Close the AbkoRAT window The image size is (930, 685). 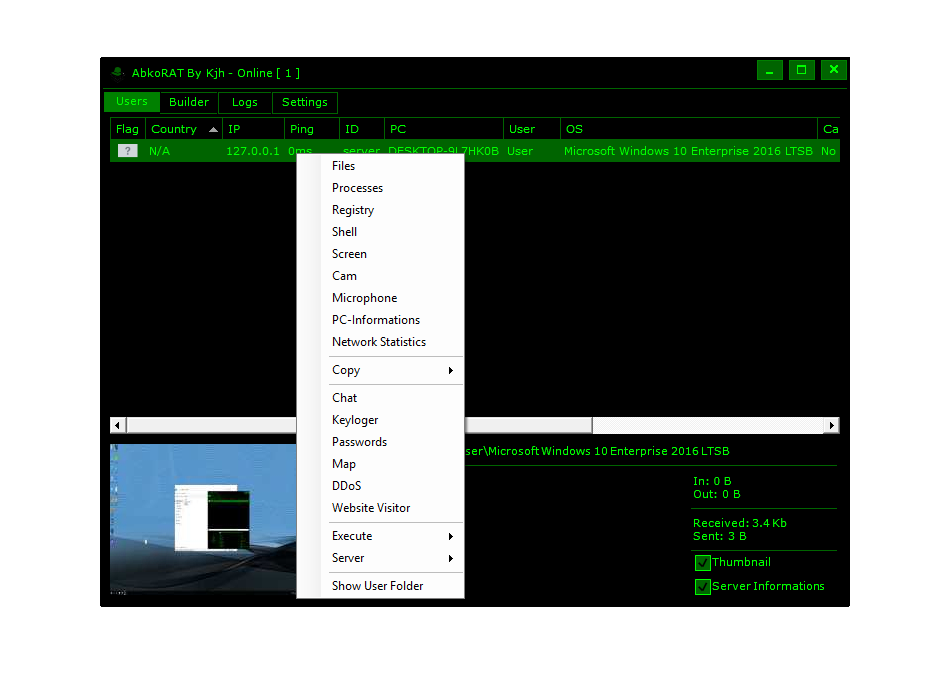834,70
